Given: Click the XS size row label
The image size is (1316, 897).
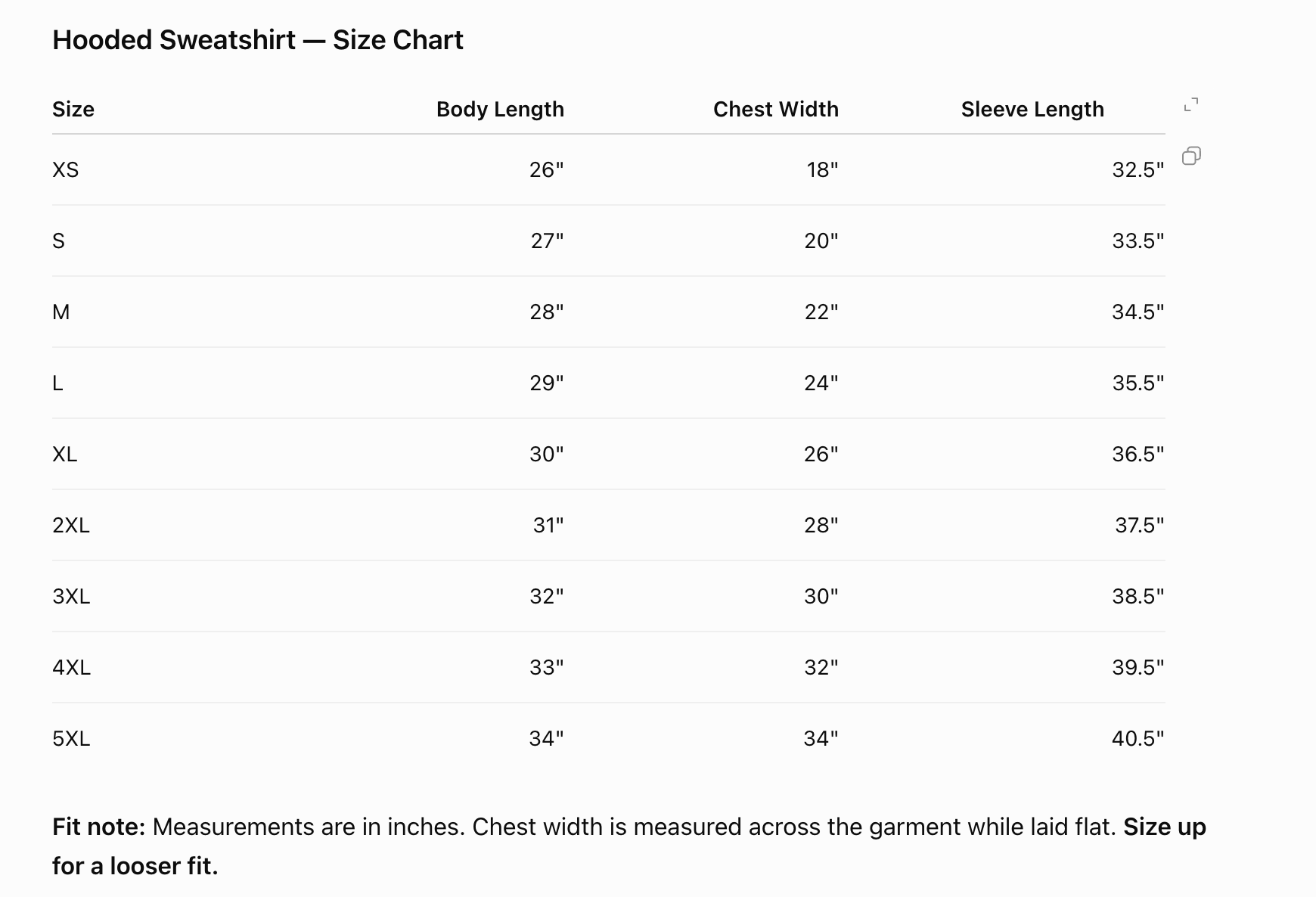Looking at the screenshot, I should 66,170.
